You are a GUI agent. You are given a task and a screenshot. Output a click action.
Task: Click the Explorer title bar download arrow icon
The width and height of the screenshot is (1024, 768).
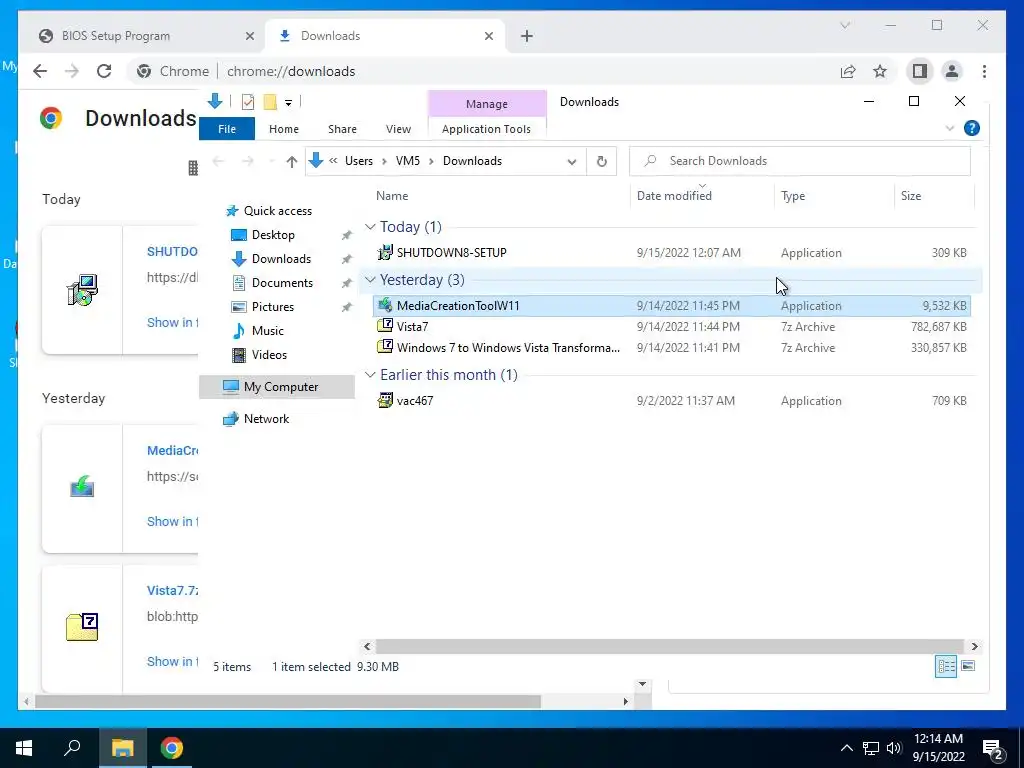click(x=214, y=101)
